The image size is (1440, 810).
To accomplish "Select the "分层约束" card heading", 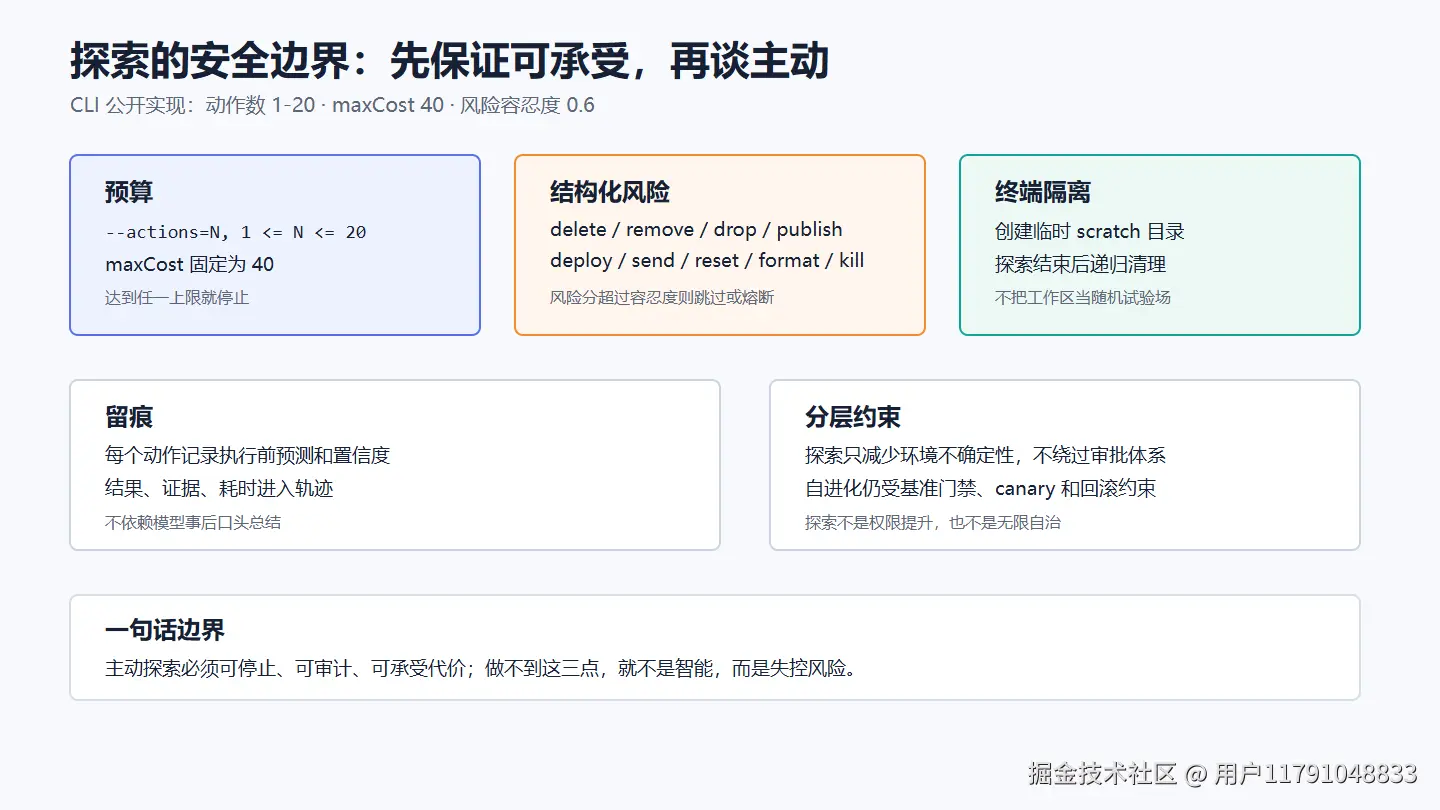I will tap(853, 417).
